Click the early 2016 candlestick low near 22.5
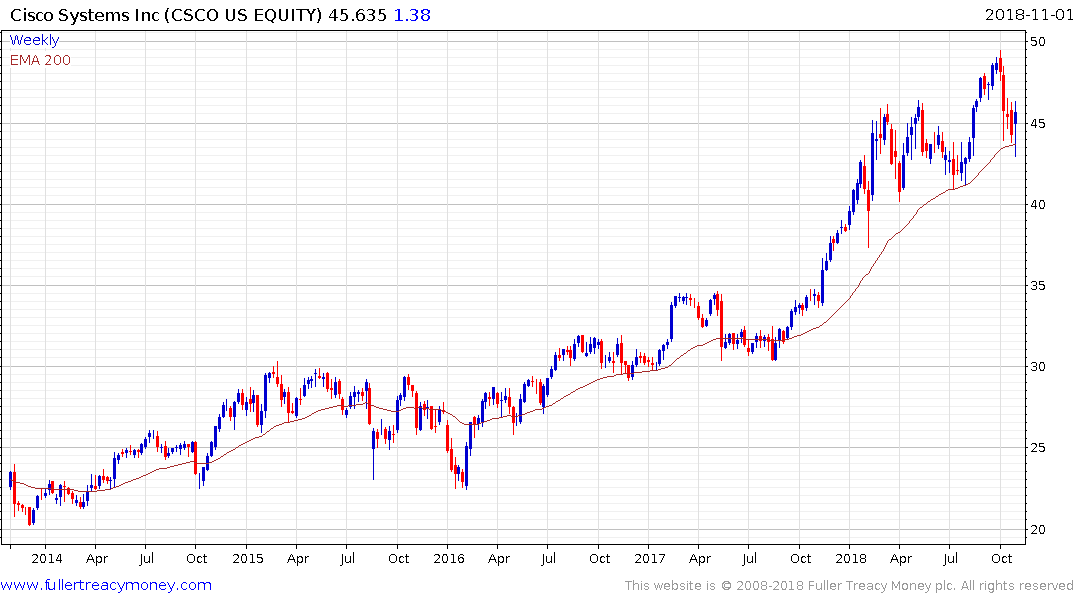The image size is (1075, 600). pyautogui.click(x=466, y=466)
